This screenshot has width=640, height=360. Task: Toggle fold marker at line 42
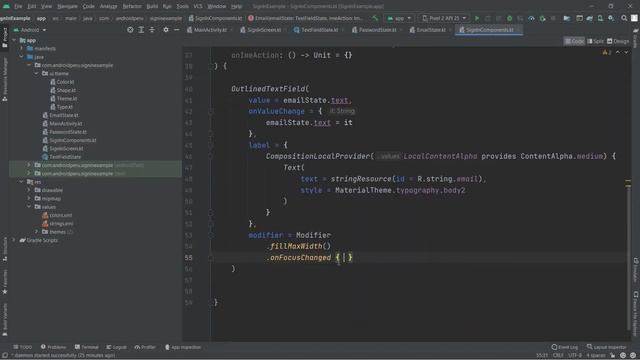pos(211,111)
